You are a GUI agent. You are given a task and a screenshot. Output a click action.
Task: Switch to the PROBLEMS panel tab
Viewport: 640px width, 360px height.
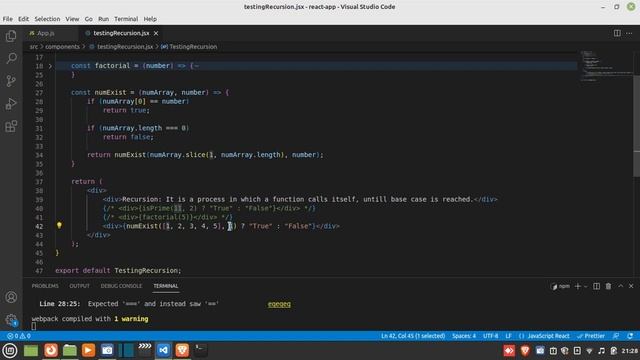click(x=45, y=286)
